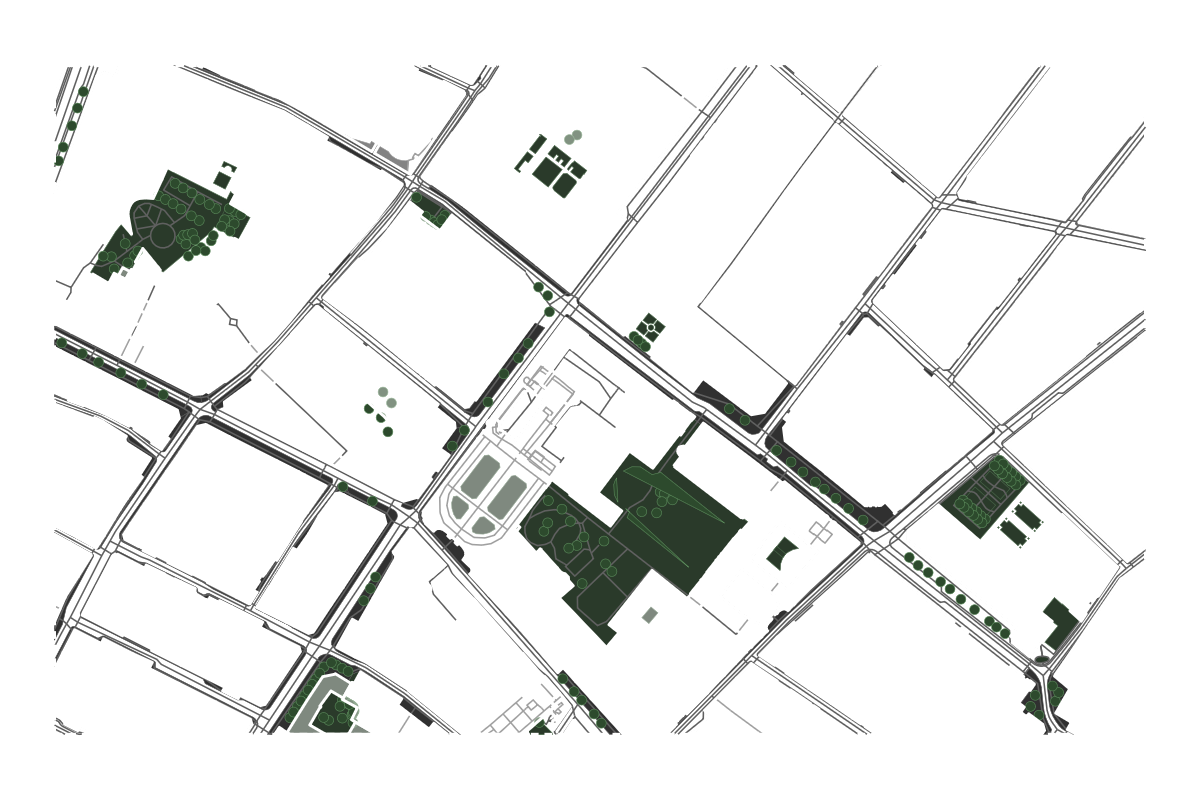The height and width of the screenshot is (800, 1200).
Task: Select the small diamond marker on the thin path
Action: click(x=233, y=322)
